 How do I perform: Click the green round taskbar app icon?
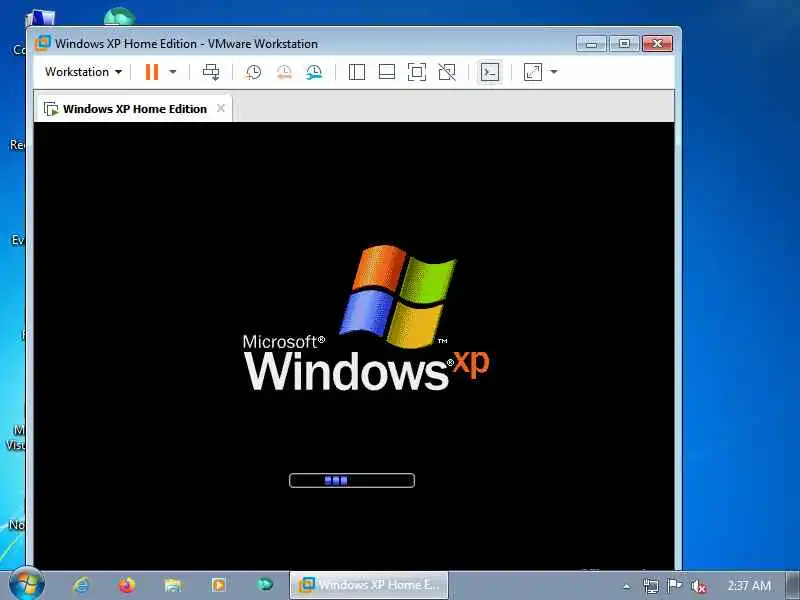tap(265, 584)
